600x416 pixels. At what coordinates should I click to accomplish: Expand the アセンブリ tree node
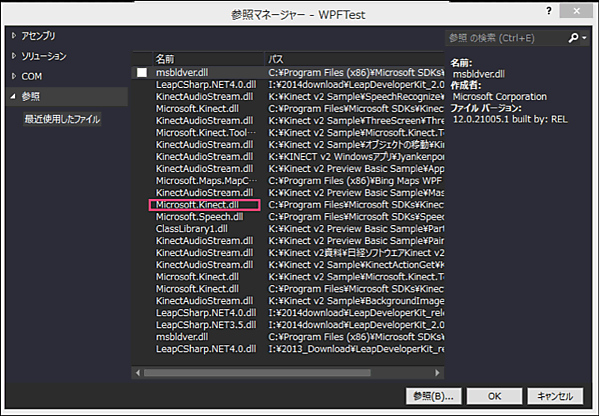click(14, 36)
